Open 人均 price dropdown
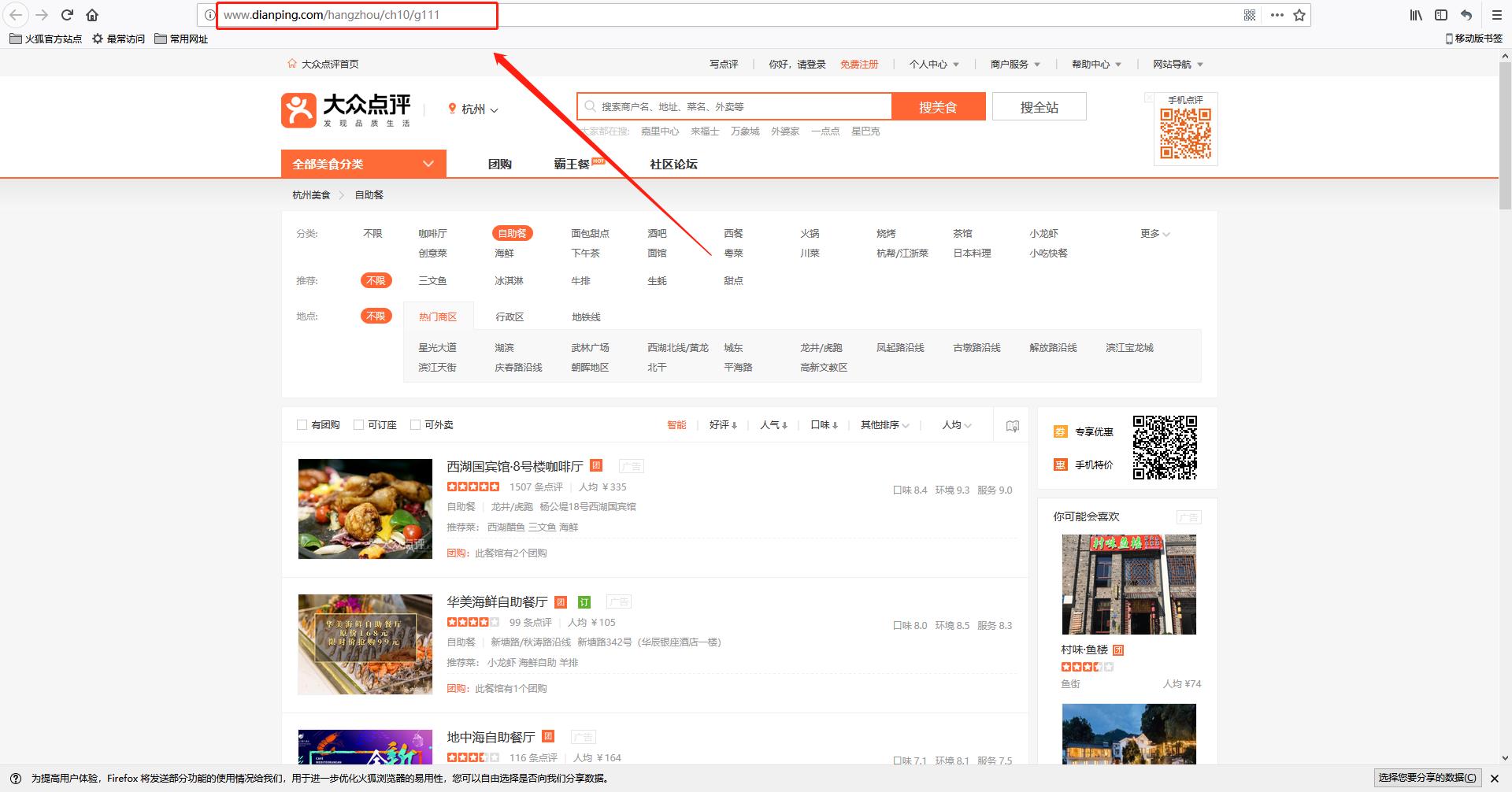This screenshot has width=1512, height=792. click(x=957, y=425)
